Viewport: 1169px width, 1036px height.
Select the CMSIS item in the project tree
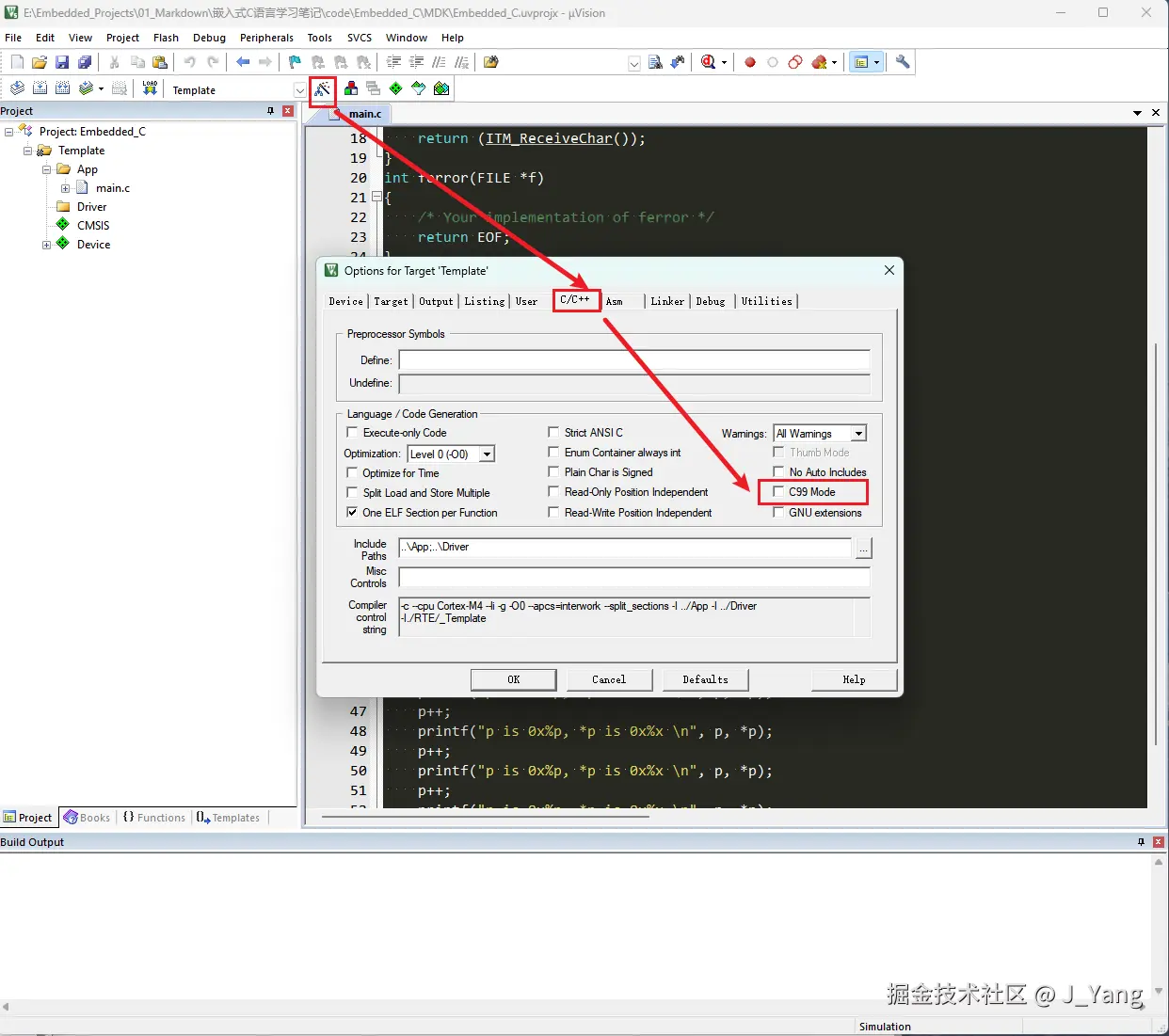[x=93, y=226]
